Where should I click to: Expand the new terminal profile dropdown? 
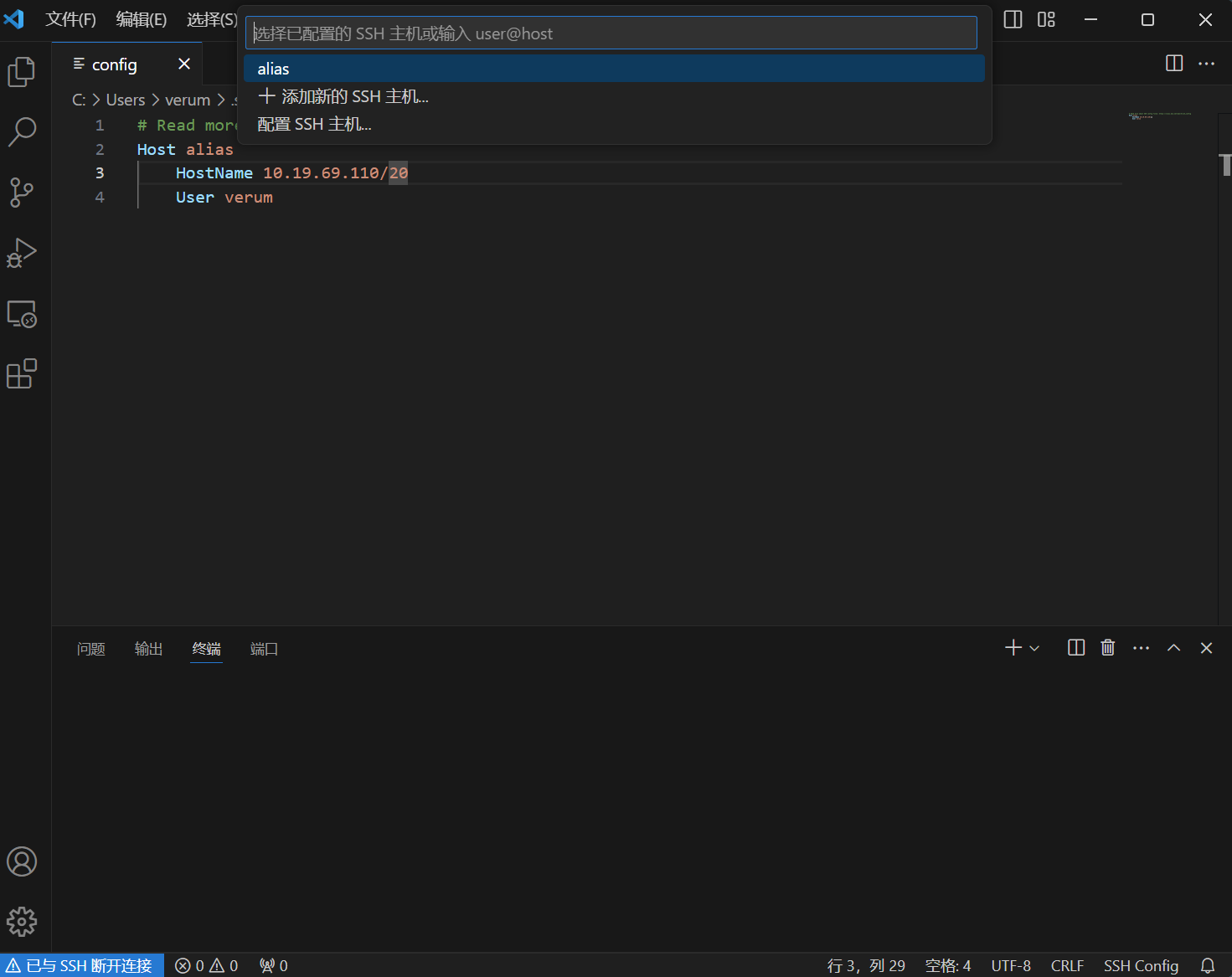(x=1034, y=648)
